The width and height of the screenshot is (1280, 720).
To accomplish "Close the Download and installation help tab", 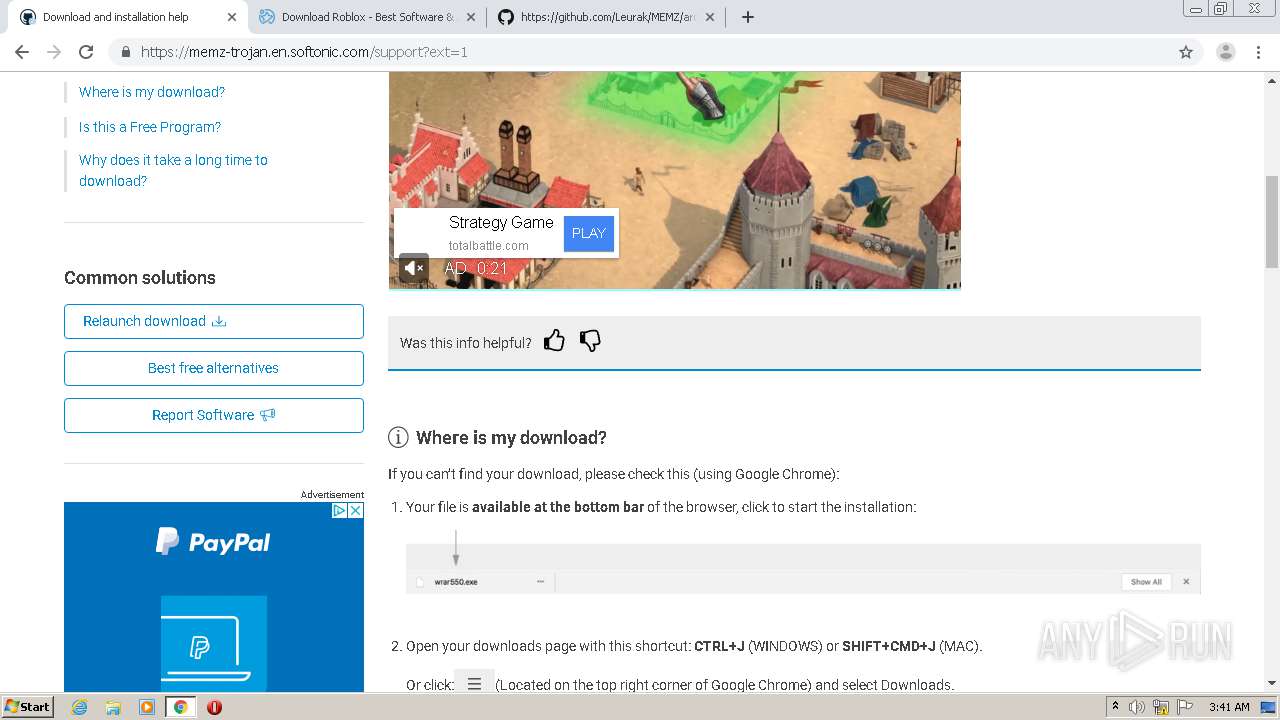I will [x=232, y=17].
